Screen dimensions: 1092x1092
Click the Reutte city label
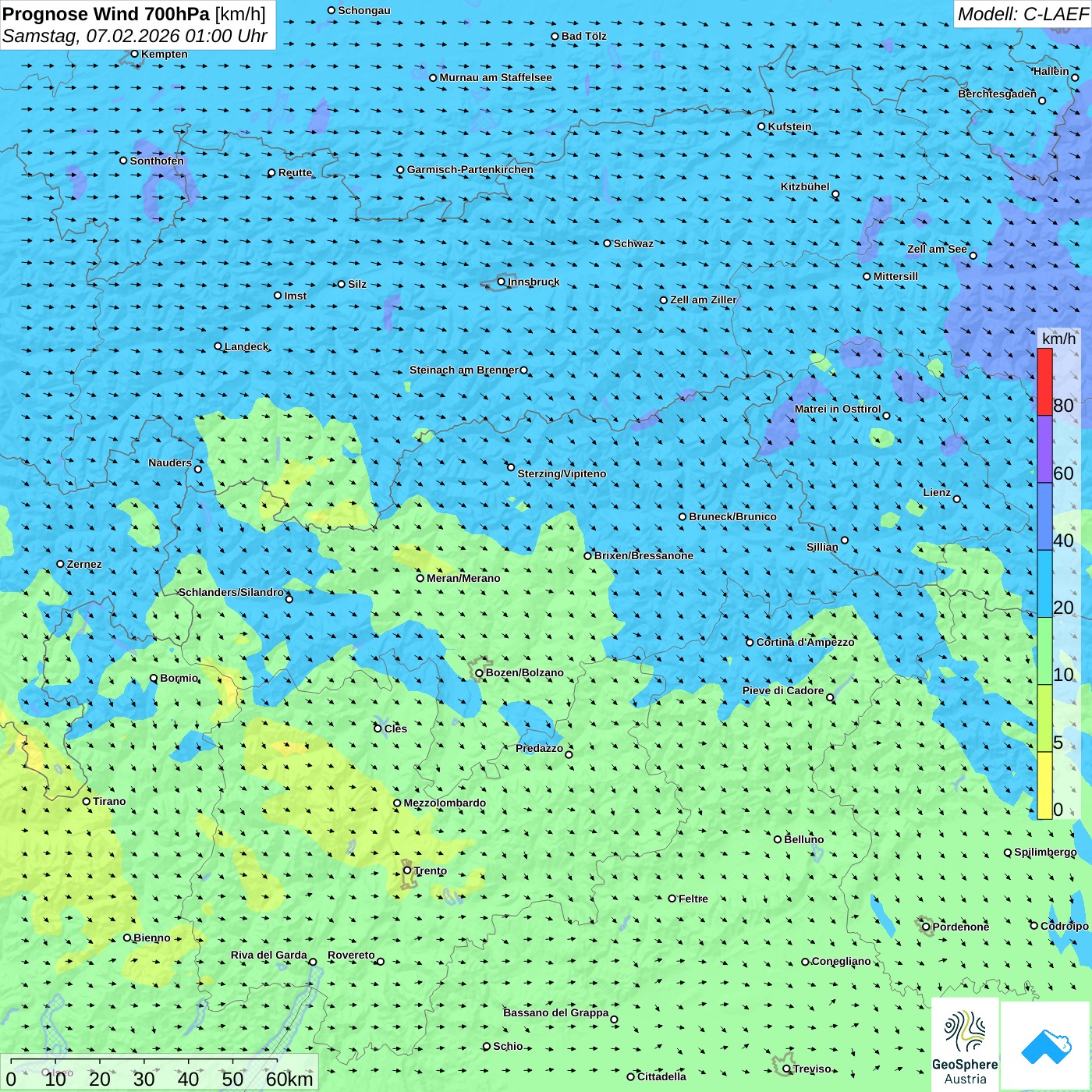[296, 172]
